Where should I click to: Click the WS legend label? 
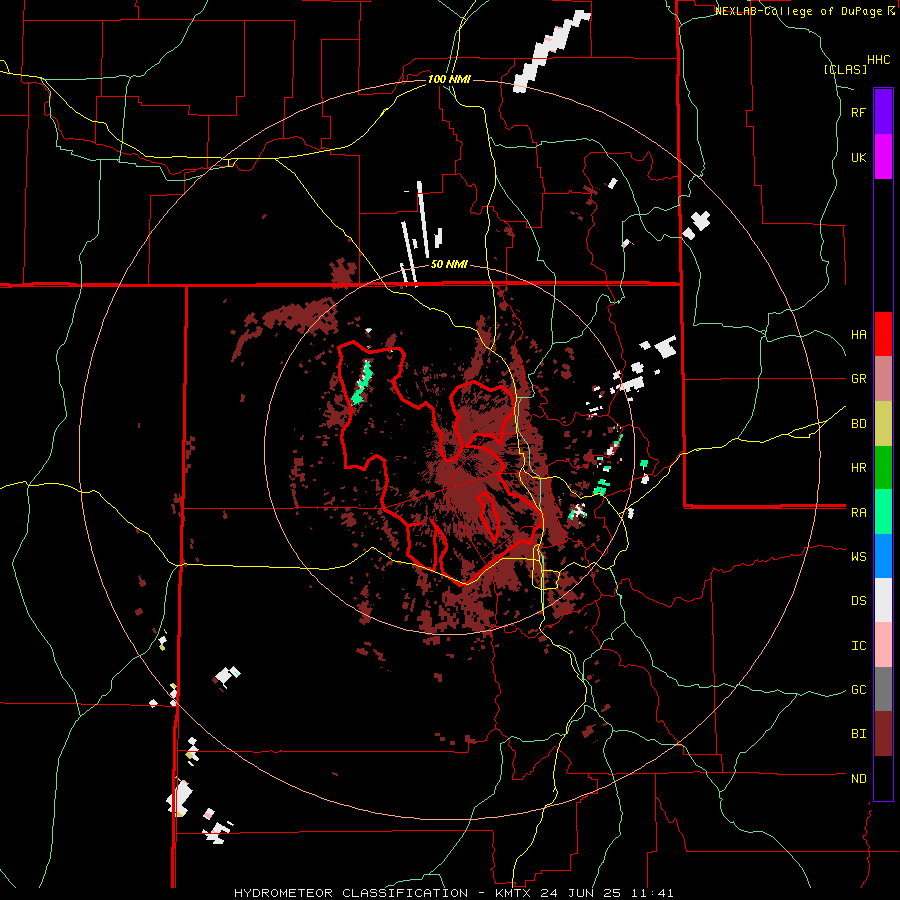pos(858,557)
